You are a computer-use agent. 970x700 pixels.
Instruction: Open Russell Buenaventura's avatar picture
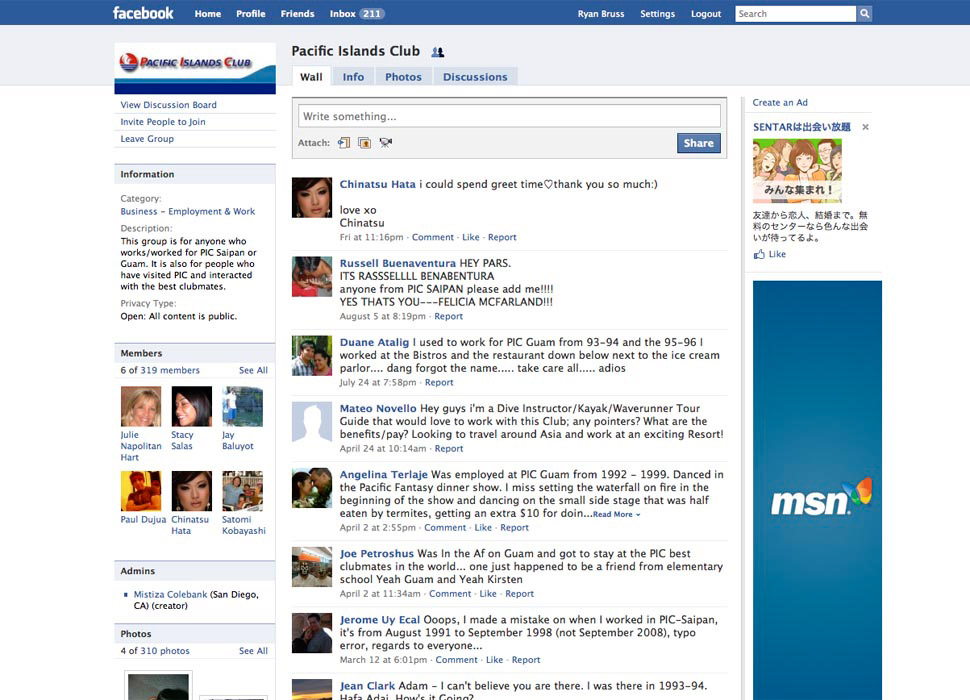click(312, 276)
